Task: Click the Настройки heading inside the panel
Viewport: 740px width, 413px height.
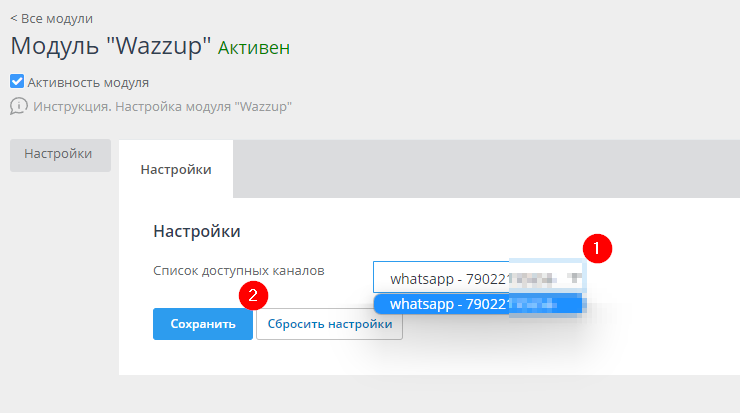Action: (196, 231)
